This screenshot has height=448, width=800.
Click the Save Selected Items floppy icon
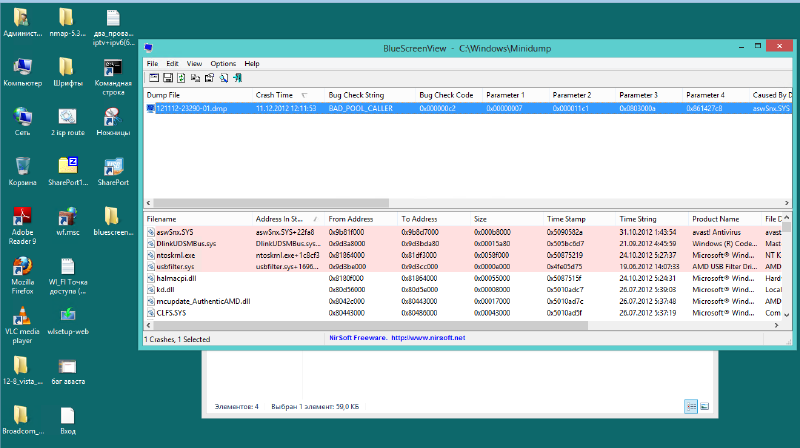(167, 78)
